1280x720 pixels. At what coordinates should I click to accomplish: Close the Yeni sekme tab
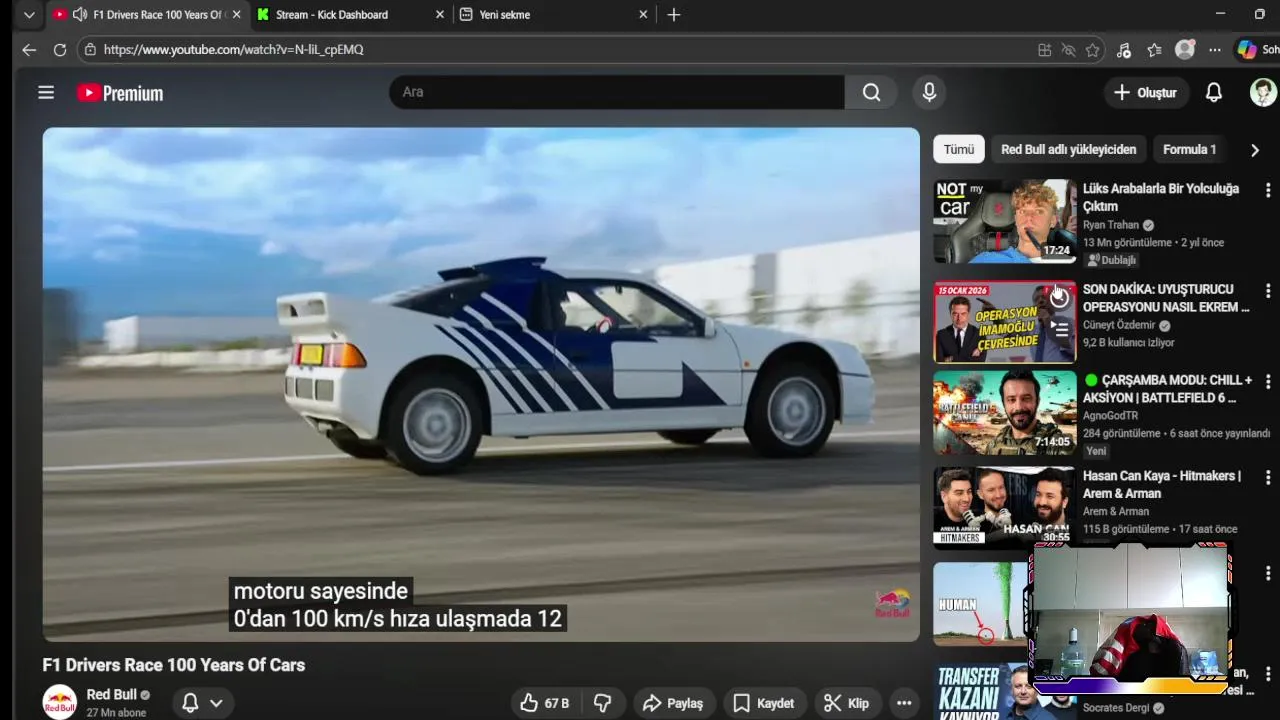[x=643, y=15]
